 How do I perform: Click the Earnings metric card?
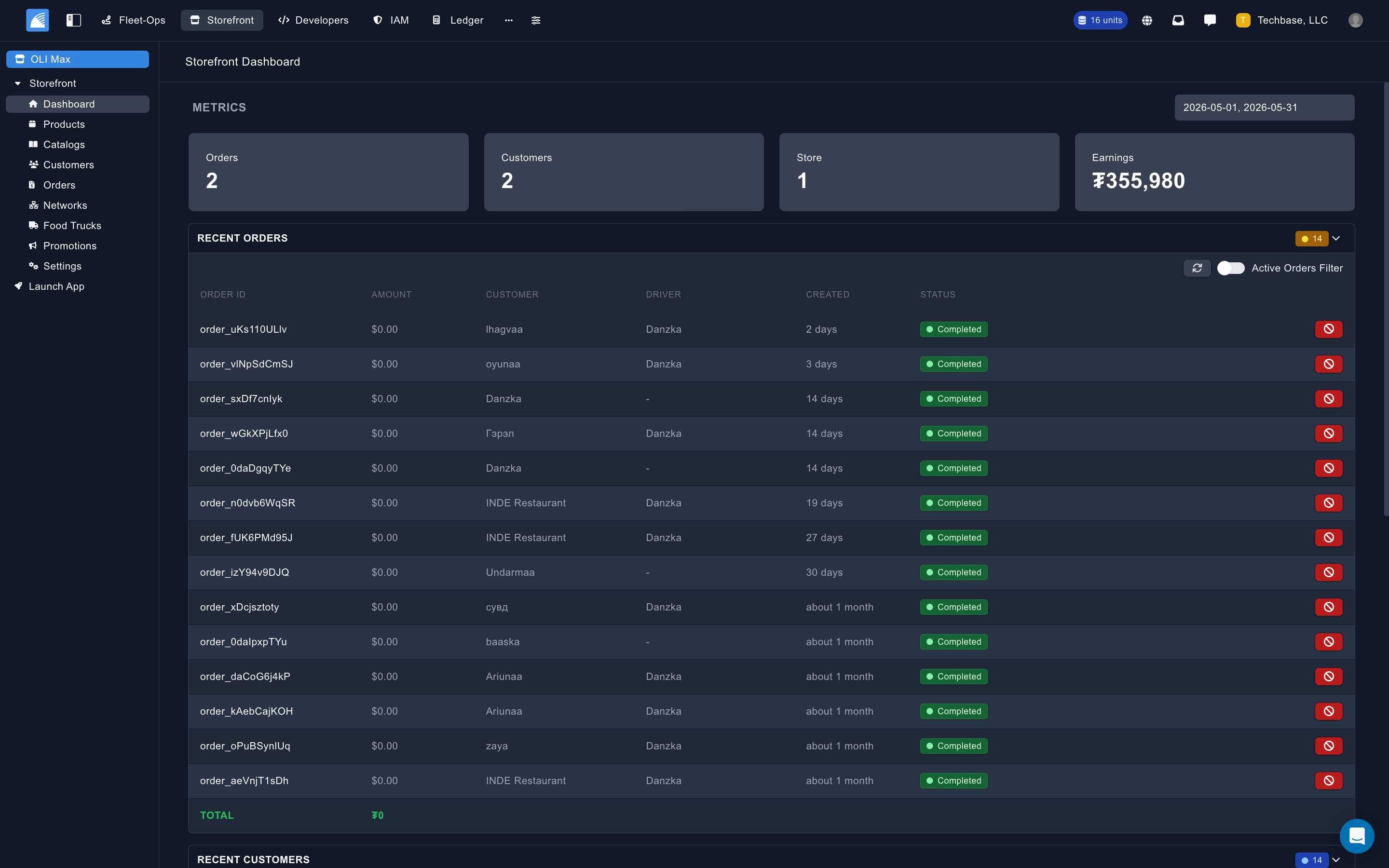[x=1214, y=172]
